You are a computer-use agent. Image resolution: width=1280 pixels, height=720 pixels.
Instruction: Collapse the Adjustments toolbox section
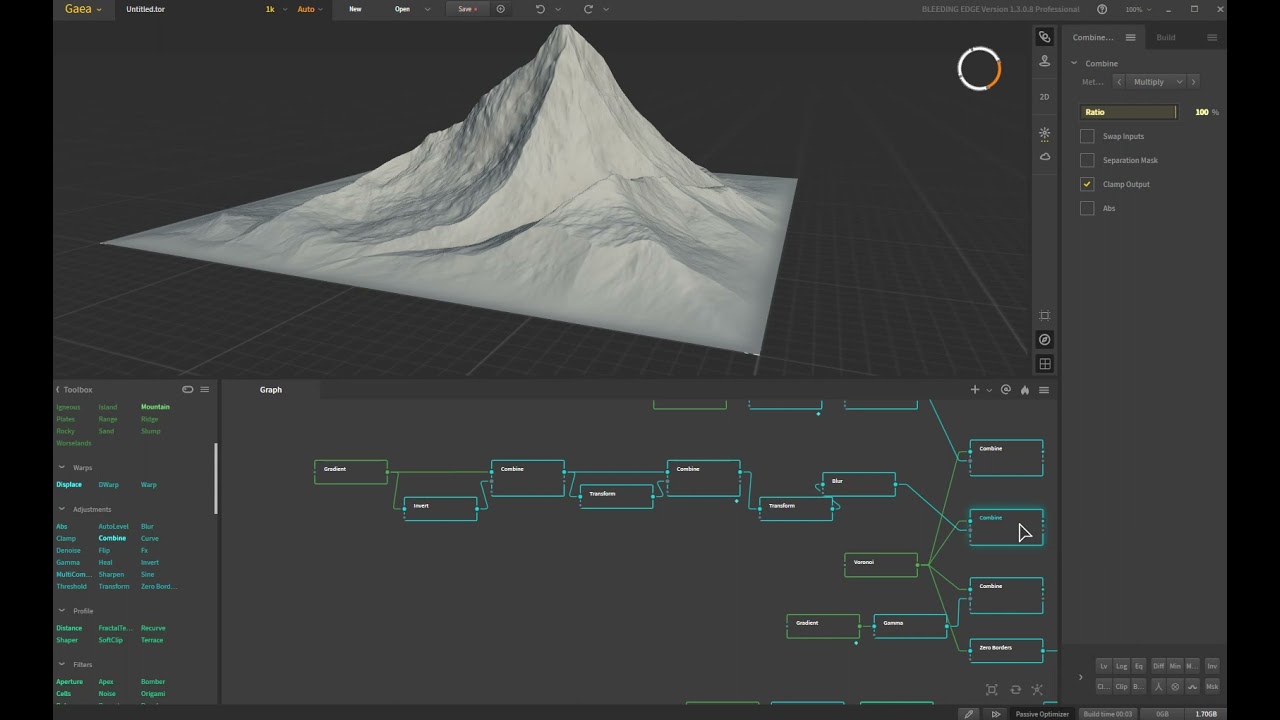[x=62, y=509]
